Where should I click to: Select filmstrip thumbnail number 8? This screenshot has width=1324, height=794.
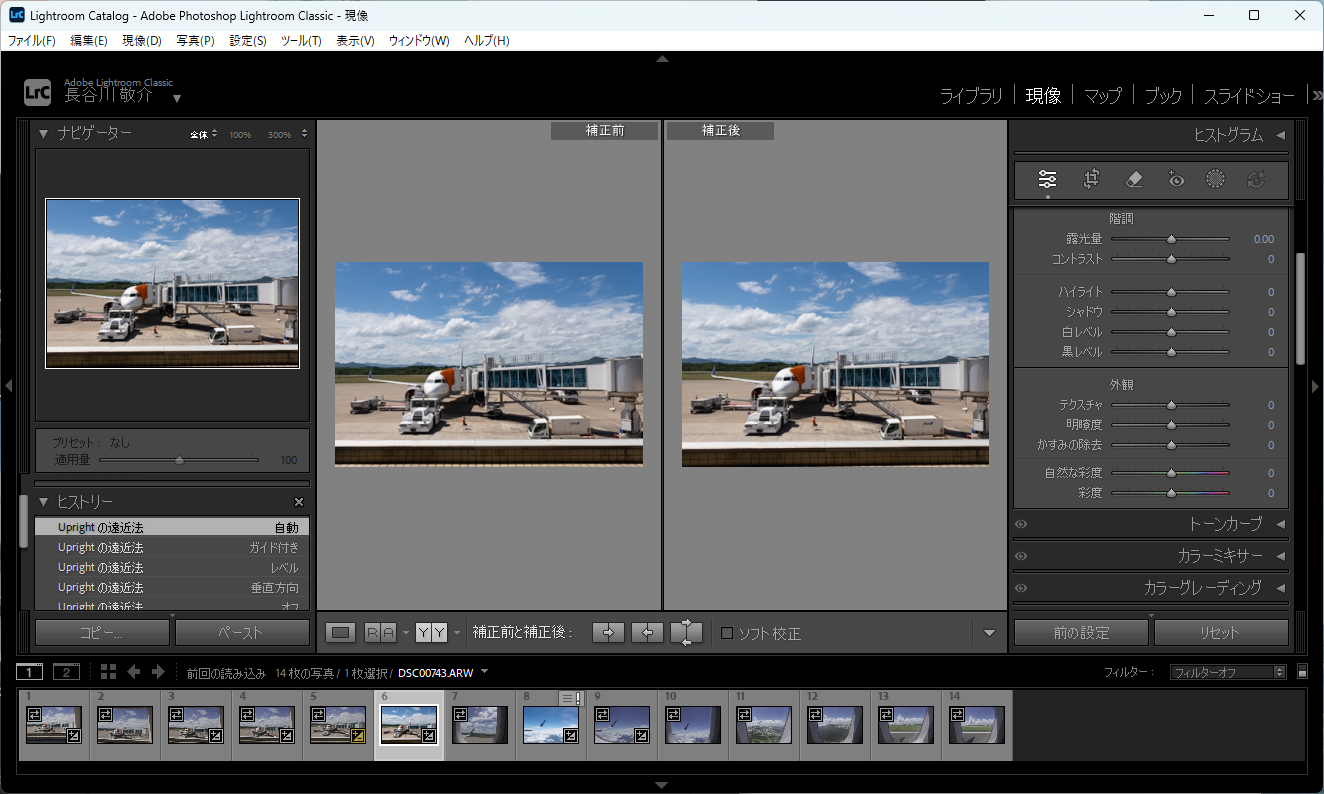click(x=551, y=725)
